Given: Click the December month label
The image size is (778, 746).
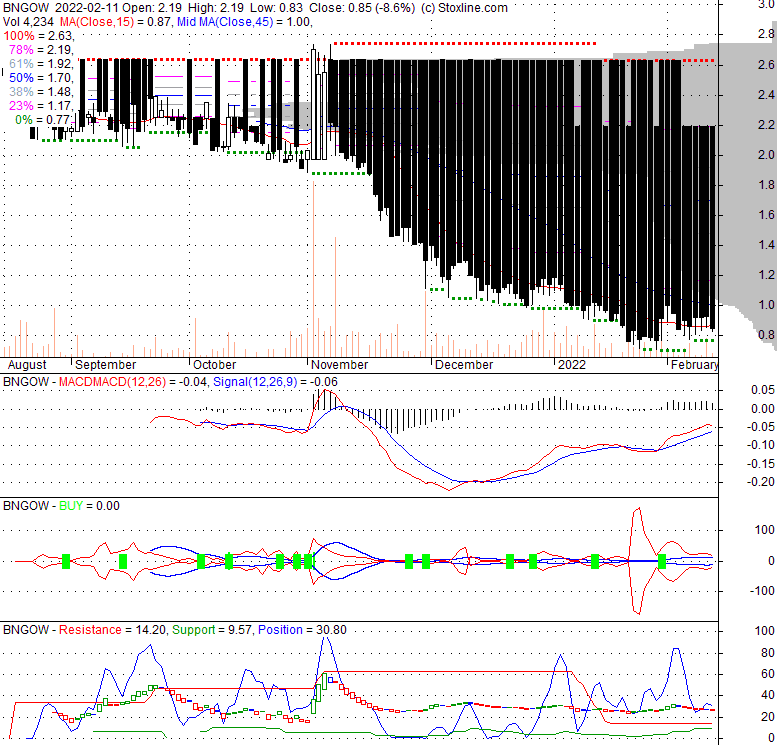Looking at the screenshot, I should tap(464, 365).
